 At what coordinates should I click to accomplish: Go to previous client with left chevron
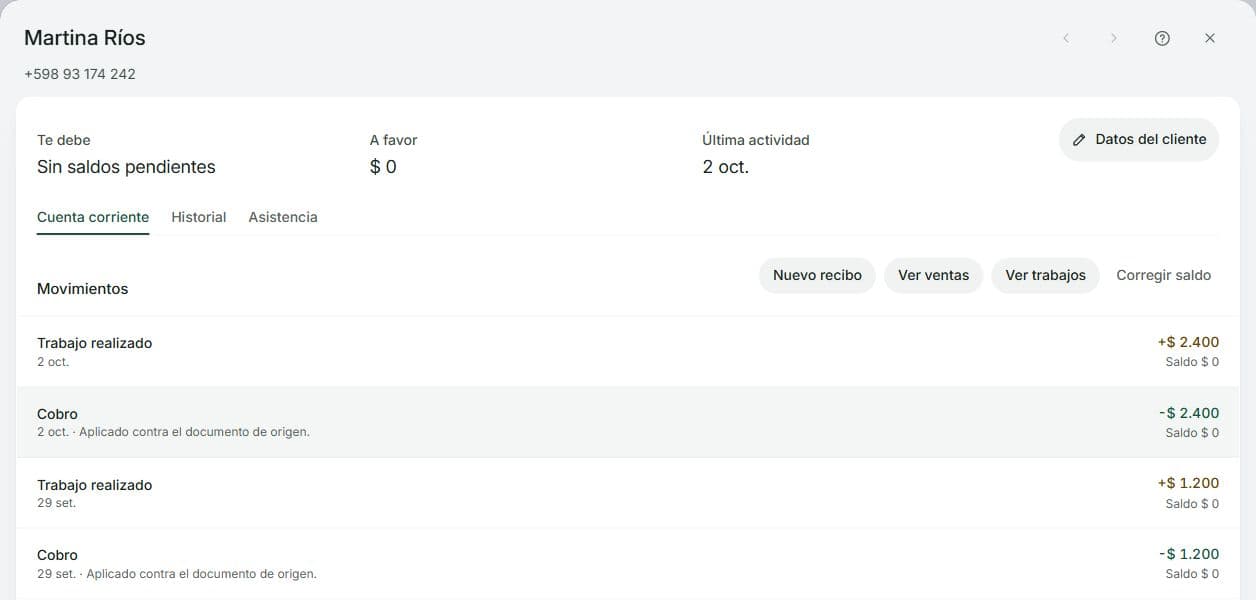pos(1066,38)
